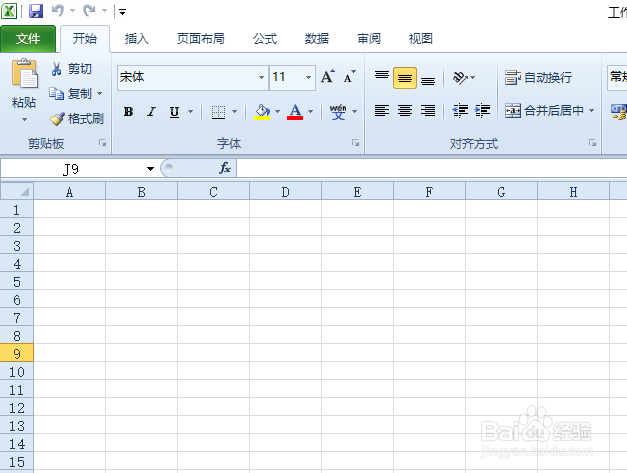Select column G header
This screenshot has height=473, width=627.
pyautogui.click(x=501, y=192)
